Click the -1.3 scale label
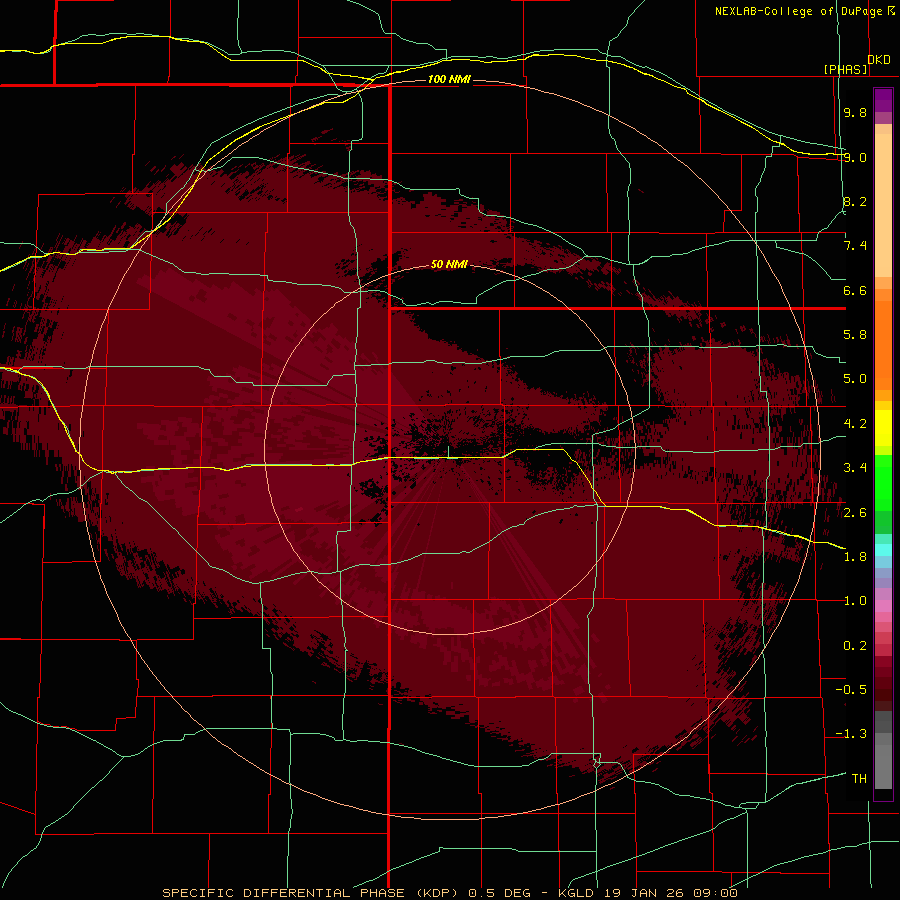The height and width of the screenshot is (900, 900). click(851, 734)
